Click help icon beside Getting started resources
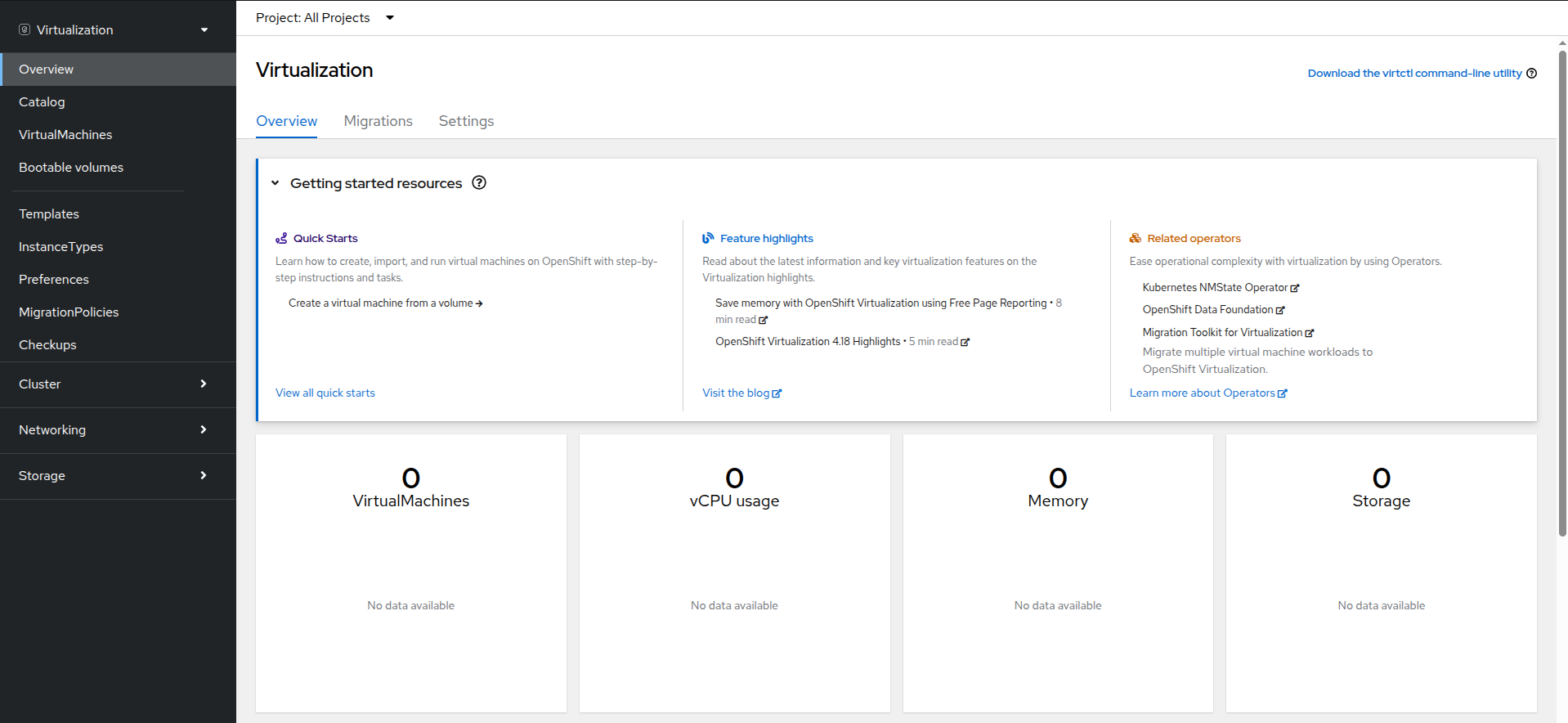Viewport: 1568px width, 723px height. click(x=479, y=183)
